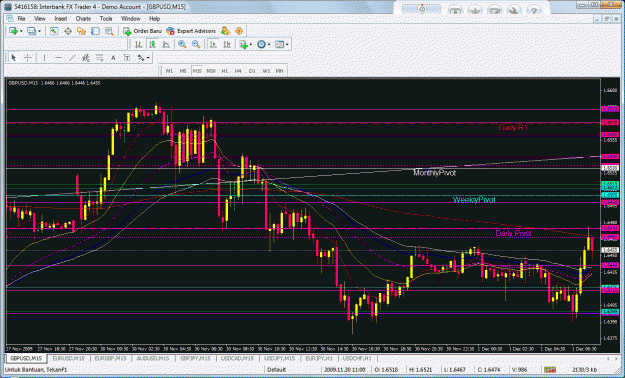This screenshot has width=625, height=378.
Task: Select the Horizontal Line drawing tool
Action: pyautogui.click(x=58, y=58)
